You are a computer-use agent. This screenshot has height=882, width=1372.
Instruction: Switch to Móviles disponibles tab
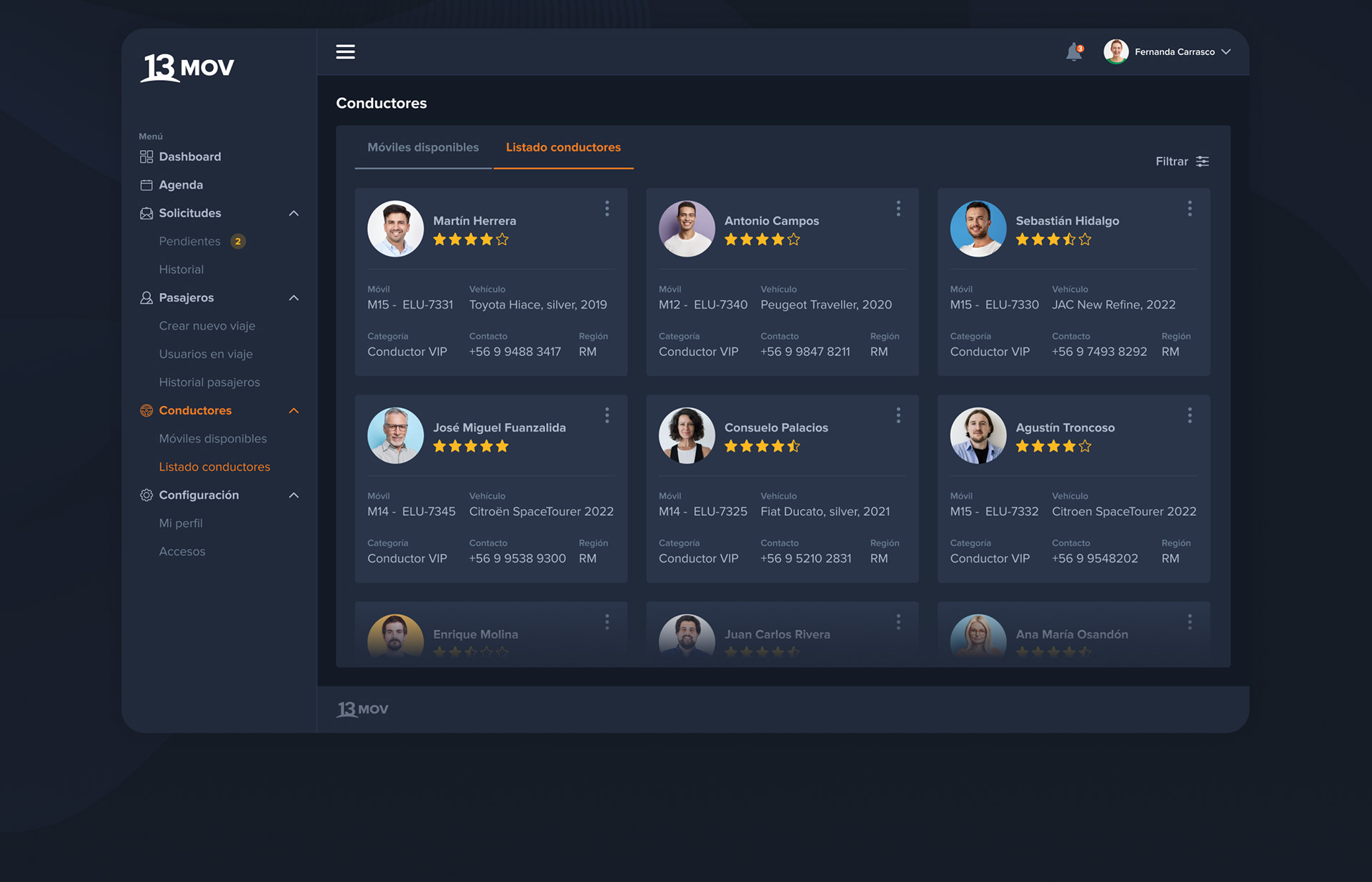(423, 147)
